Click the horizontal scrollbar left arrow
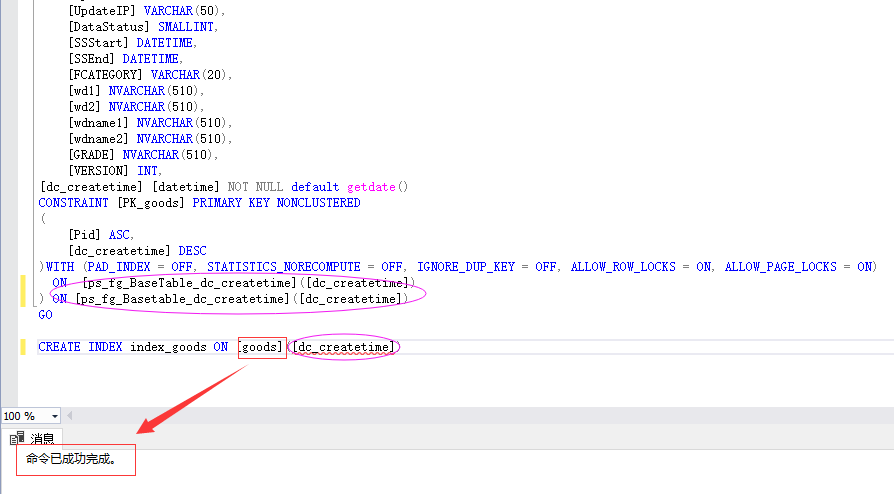The height and width of the screenshot is (494, 894). [x=70, y=416]
